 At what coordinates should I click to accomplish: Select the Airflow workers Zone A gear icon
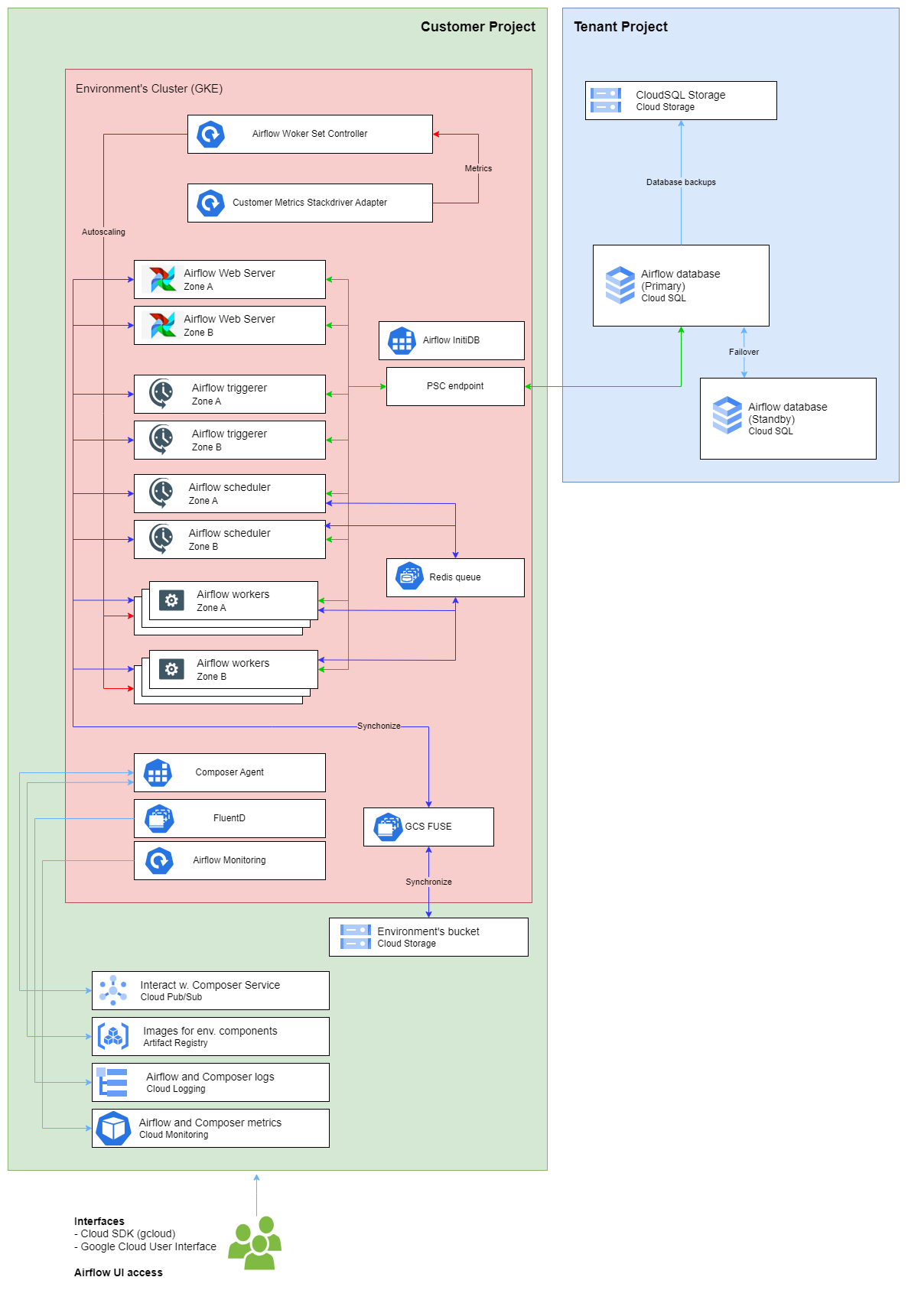[171, 600]
